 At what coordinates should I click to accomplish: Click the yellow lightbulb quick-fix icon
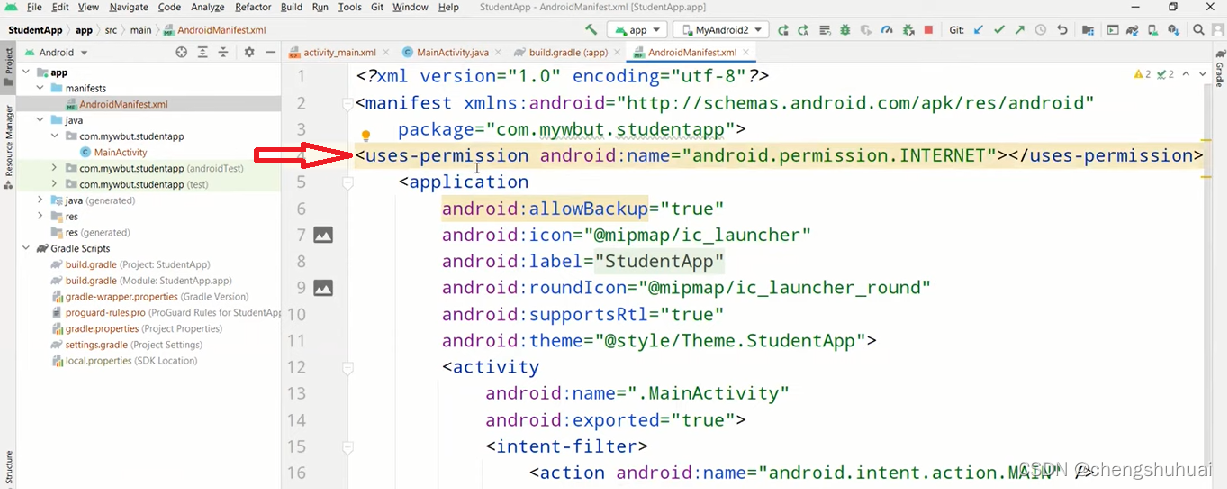[x=366, y=135]
